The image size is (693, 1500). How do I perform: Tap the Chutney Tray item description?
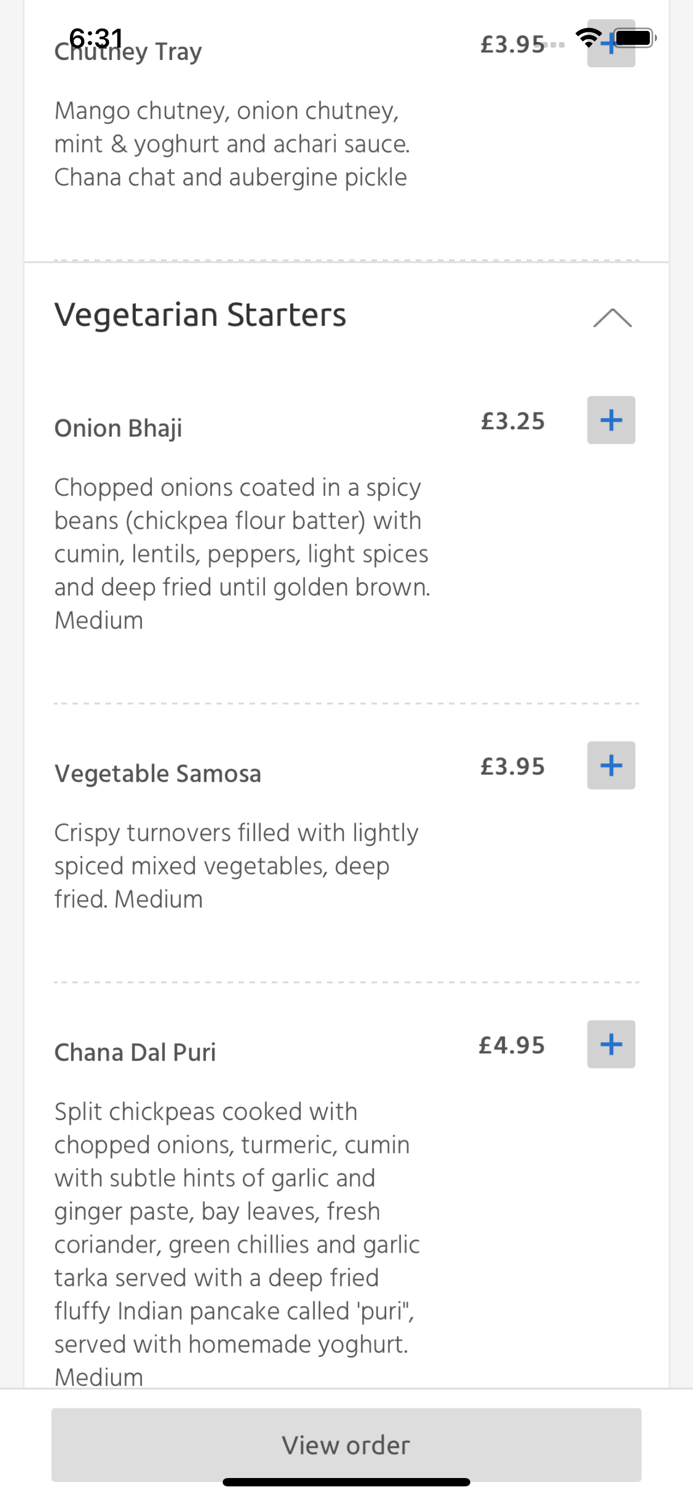pyautogui.click(x=231, y=144)
